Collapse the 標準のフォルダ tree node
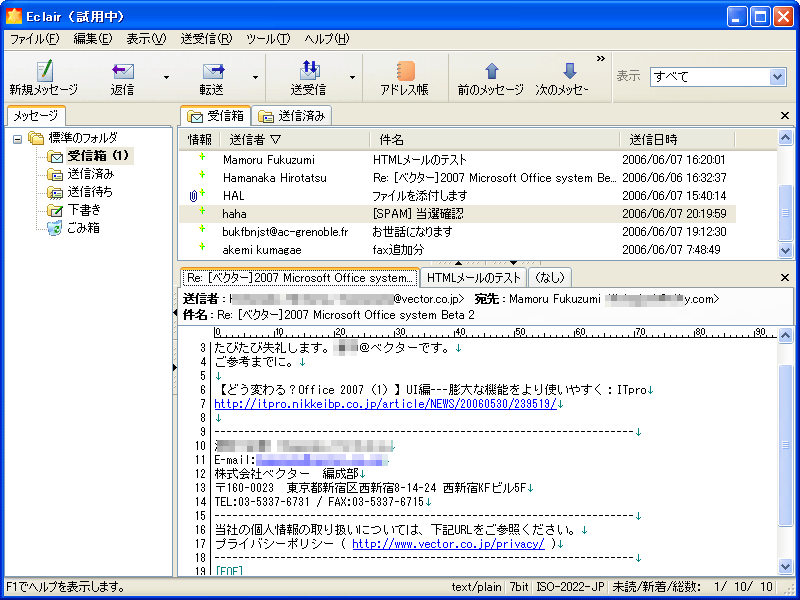This screenshot has width=800, height=600. 18,138
